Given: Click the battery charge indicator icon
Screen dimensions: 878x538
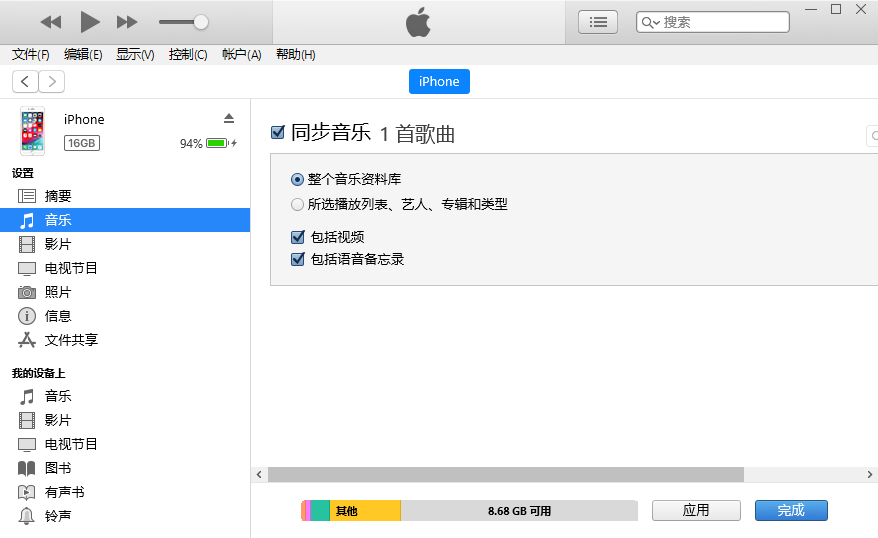Looking at the screenshot, I should click(x=217, y=143).
